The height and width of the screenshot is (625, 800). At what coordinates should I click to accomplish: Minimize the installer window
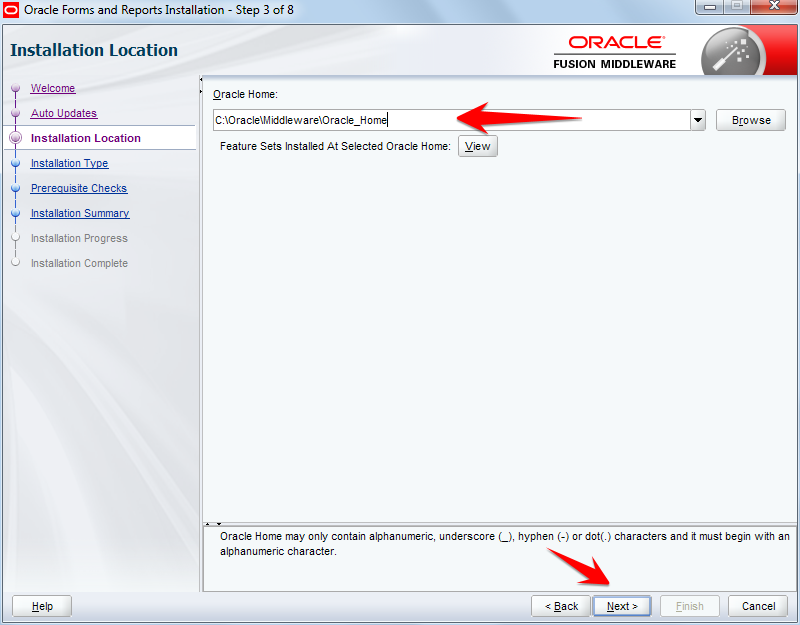[710, 7]
